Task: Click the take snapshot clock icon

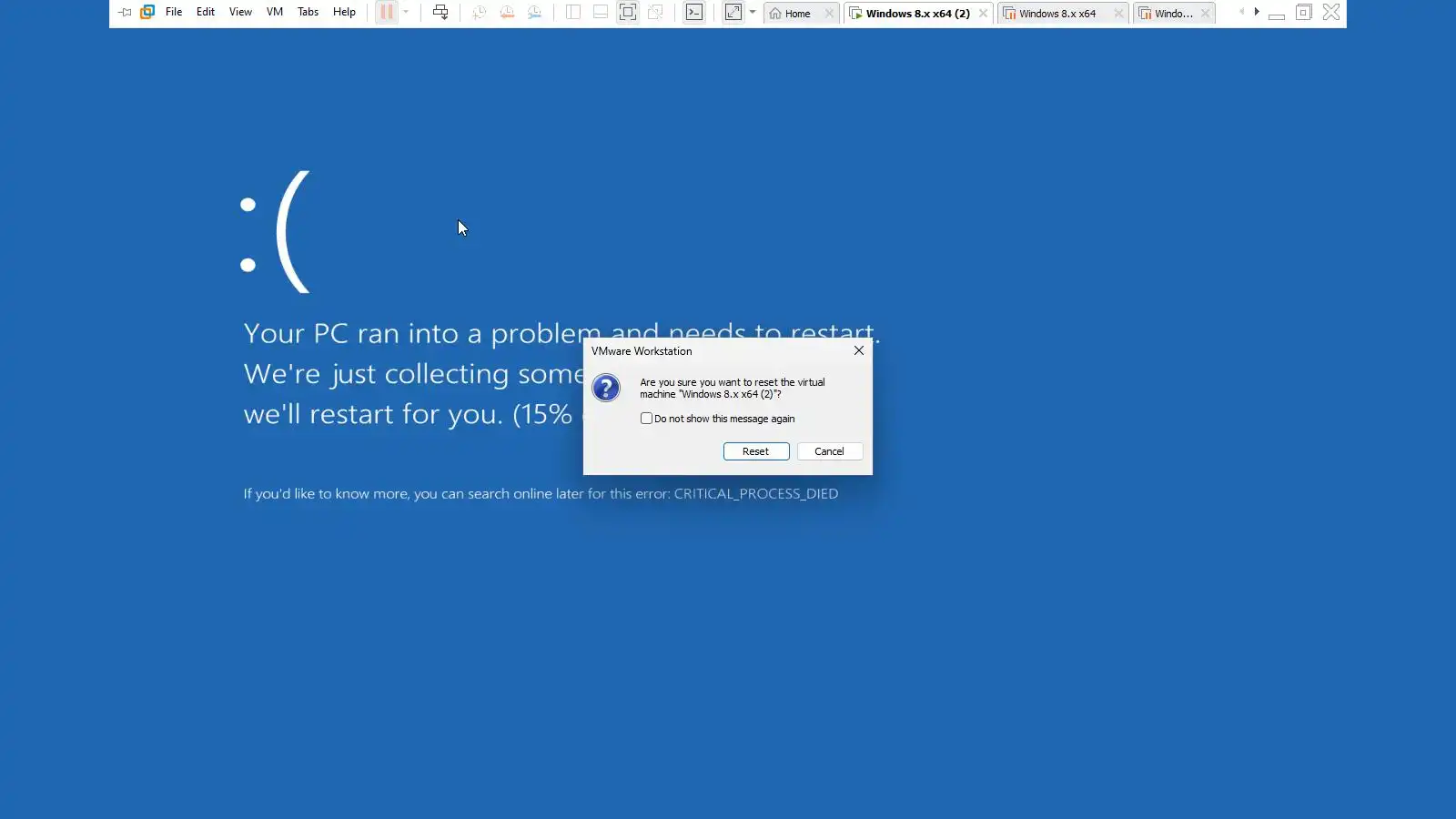Action: tap(480, 12)
